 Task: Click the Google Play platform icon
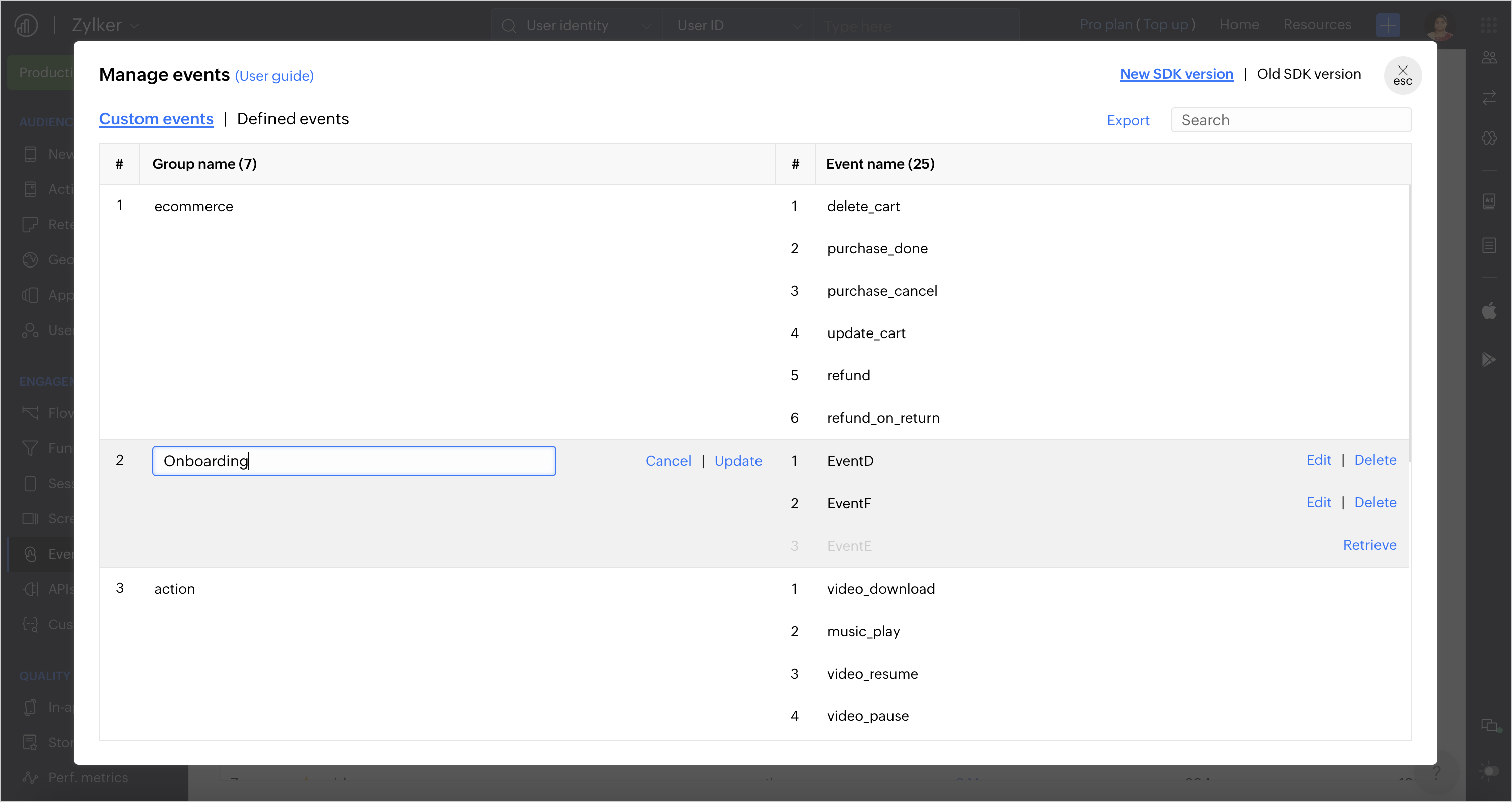click(1488, 359)
